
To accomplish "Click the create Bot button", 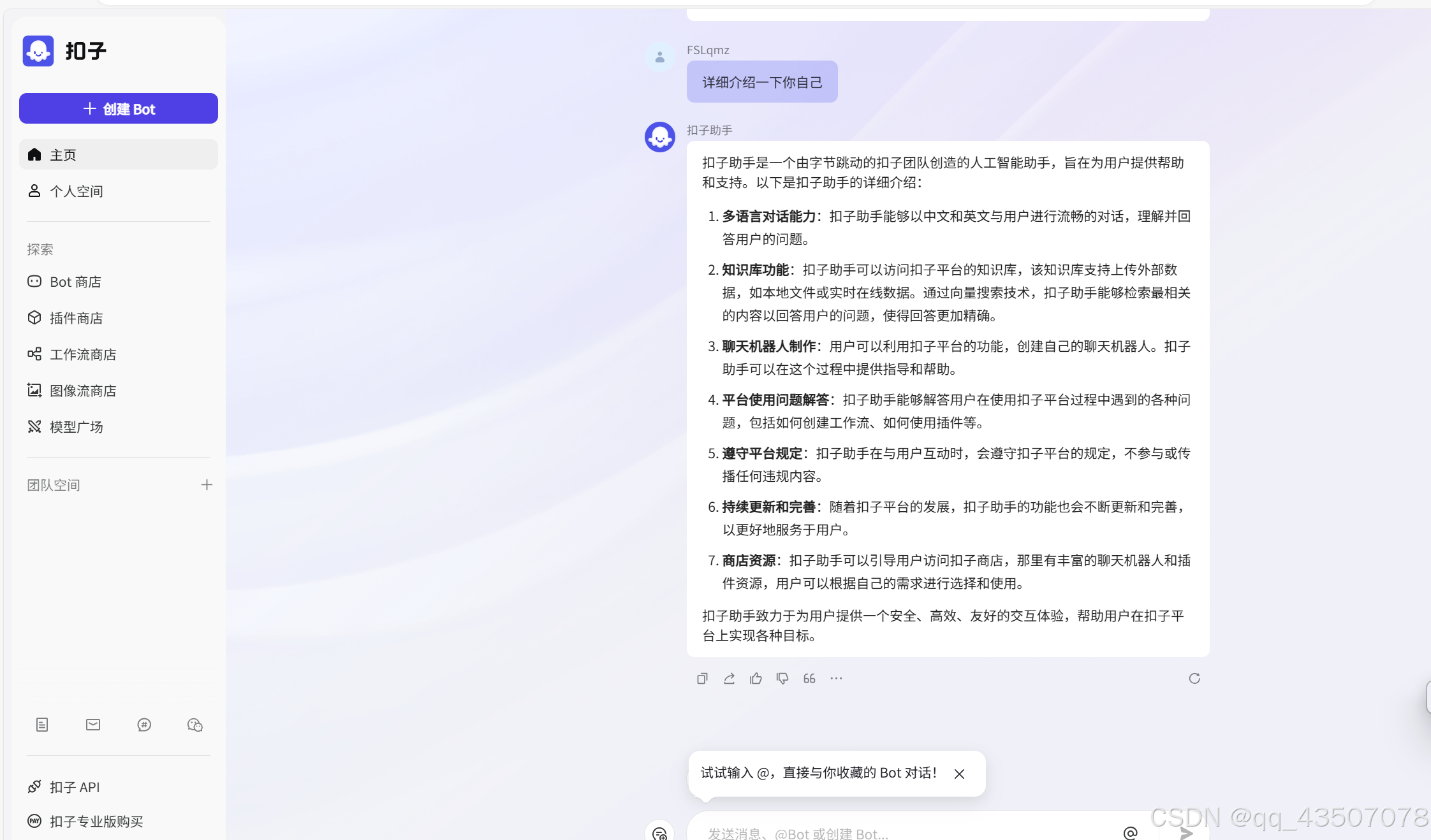I will pos(119,109).
